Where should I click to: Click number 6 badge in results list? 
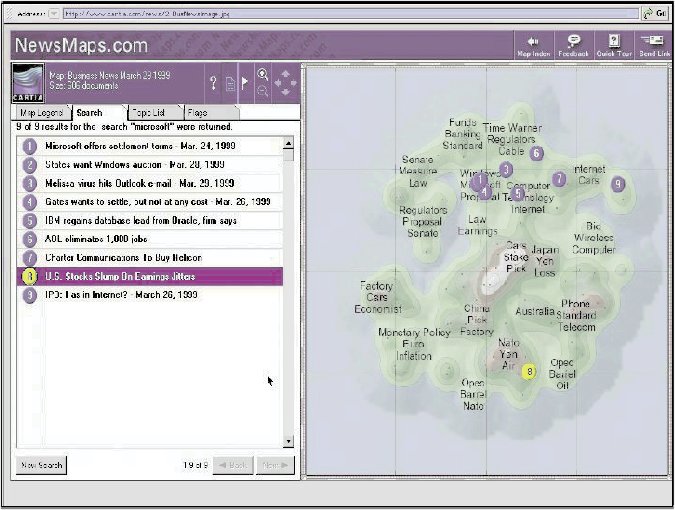click(29, 239)
